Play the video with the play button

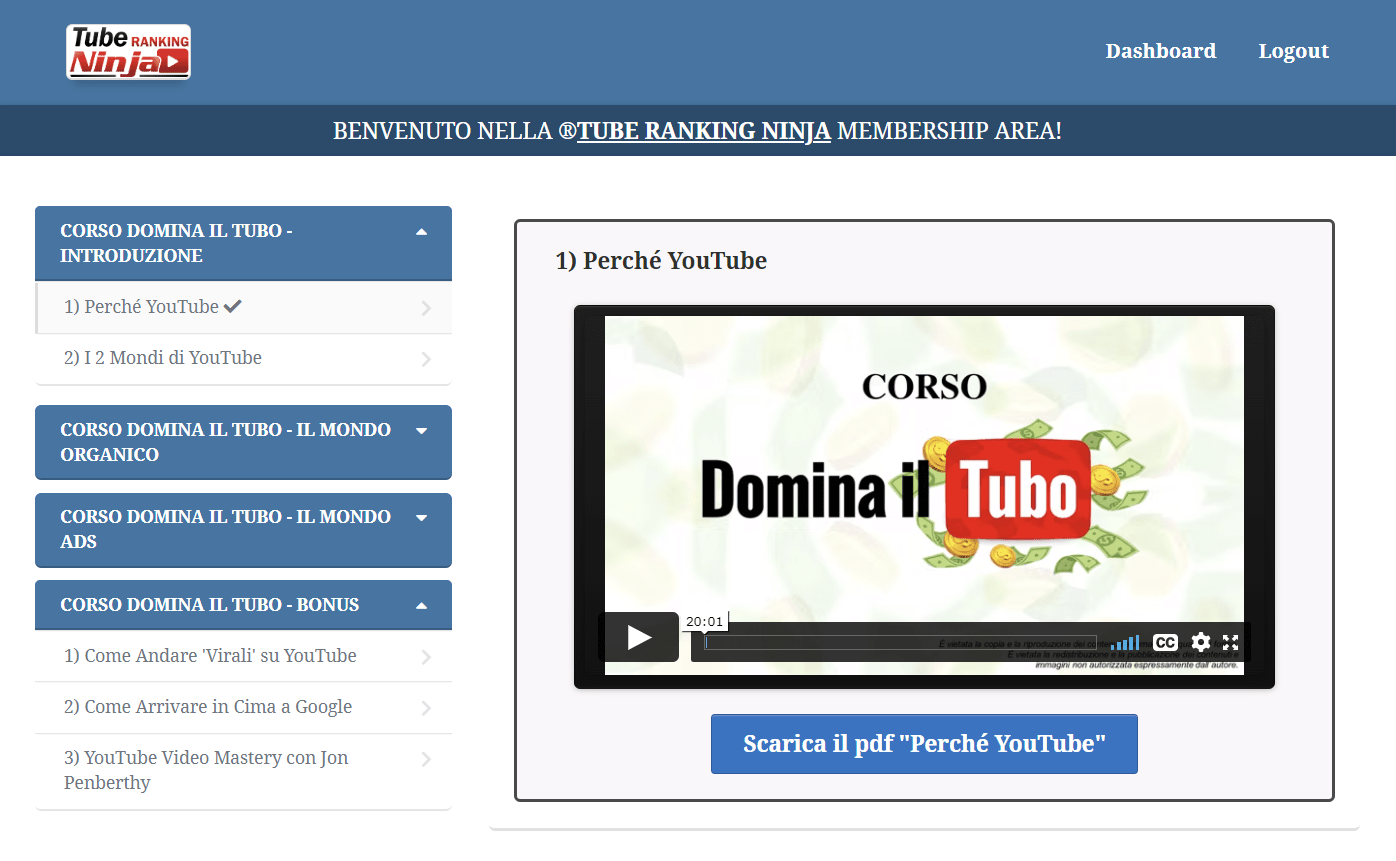(639, 637)
